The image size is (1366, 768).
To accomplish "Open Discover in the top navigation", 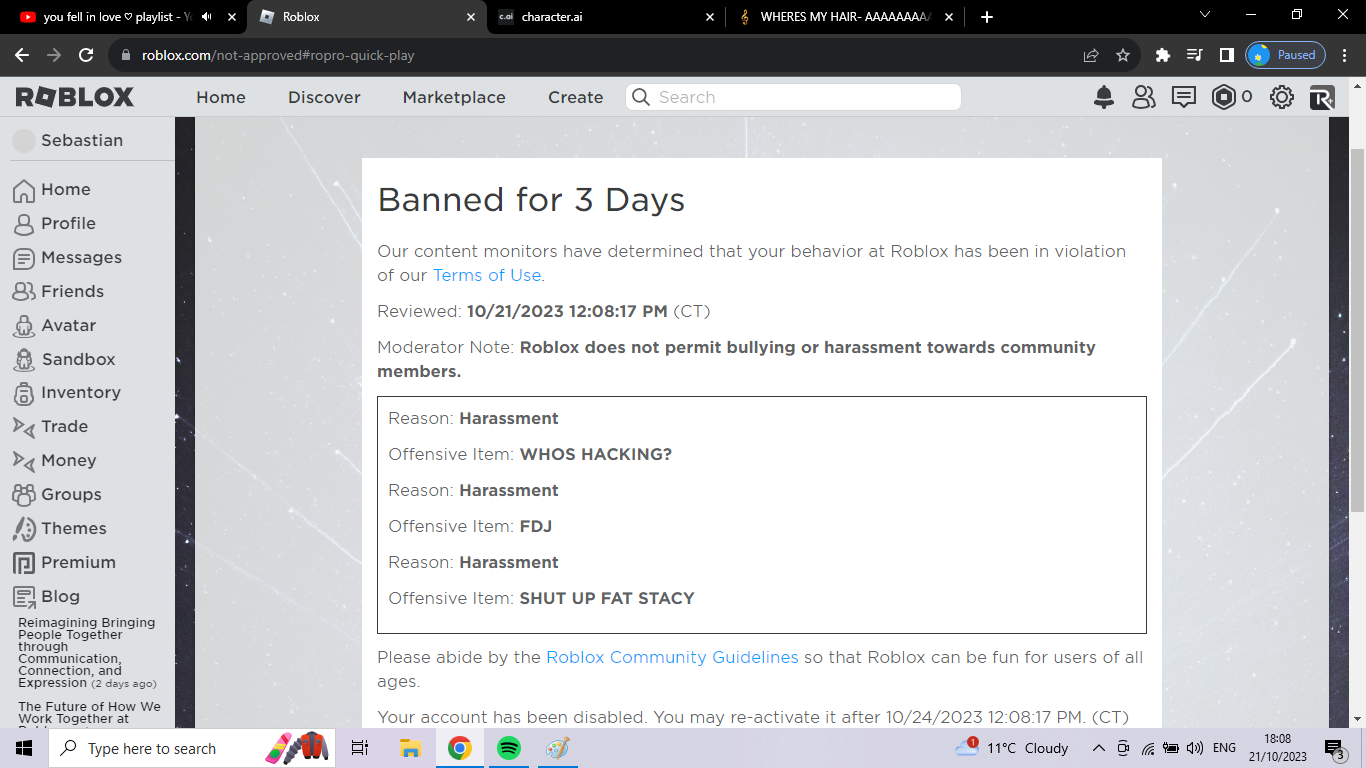I will tap(324, 97).
